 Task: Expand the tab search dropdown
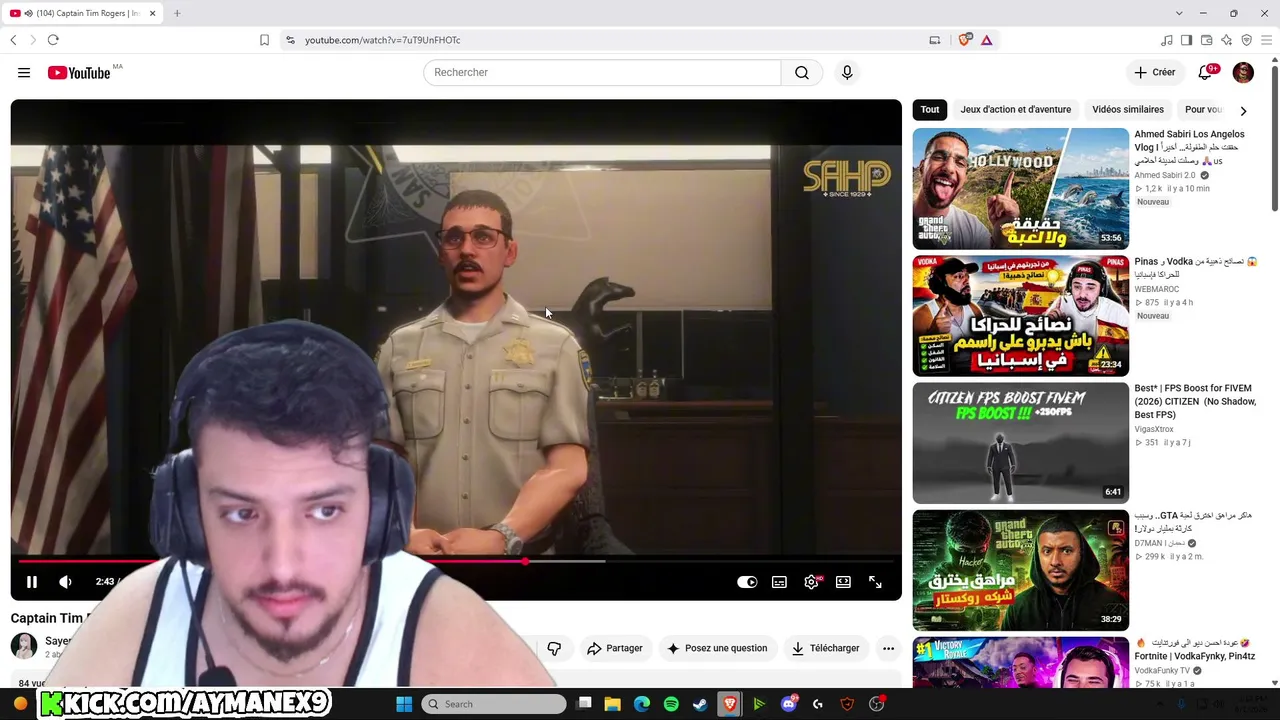point(1179,13)
